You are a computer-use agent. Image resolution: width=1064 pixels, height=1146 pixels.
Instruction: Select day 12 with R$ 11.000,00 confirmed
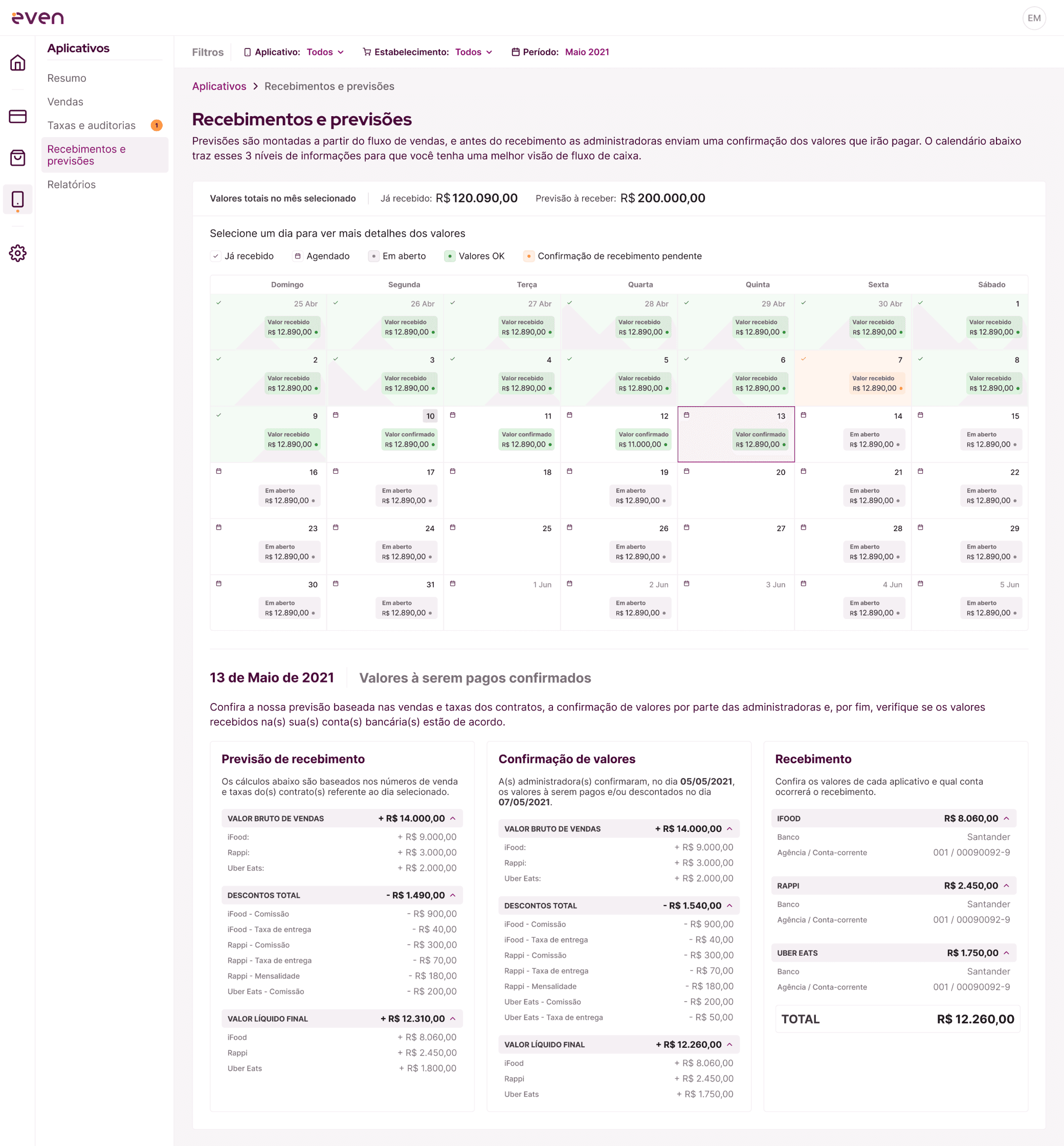(x=618, y=434)
